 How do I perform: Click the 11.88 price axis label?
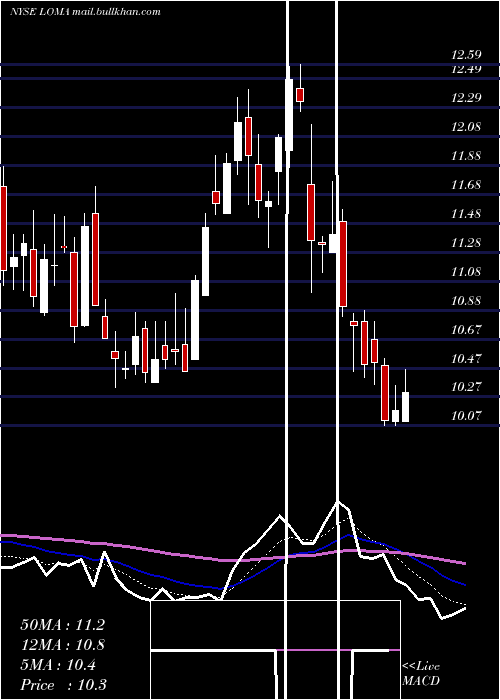click(466, 156)
